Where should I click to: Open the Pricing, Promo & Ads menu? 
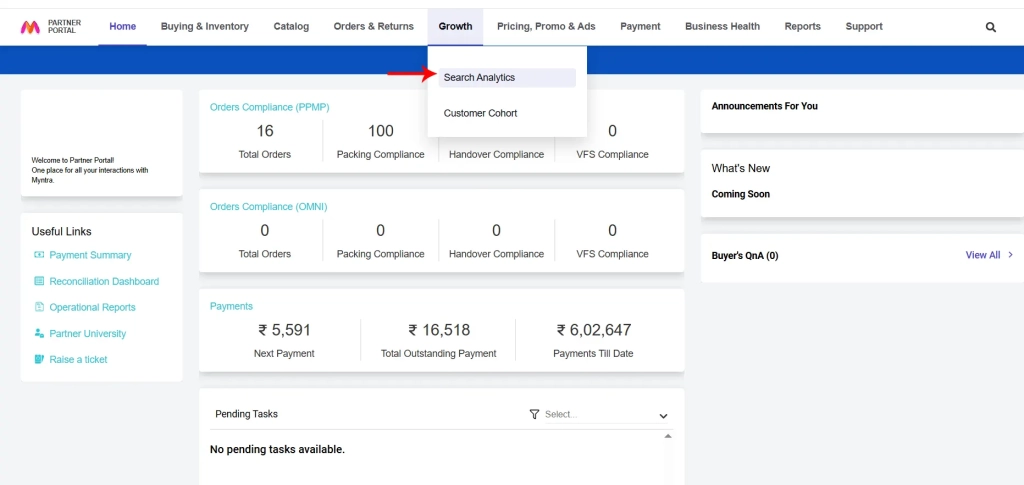[x=546, y=26]
